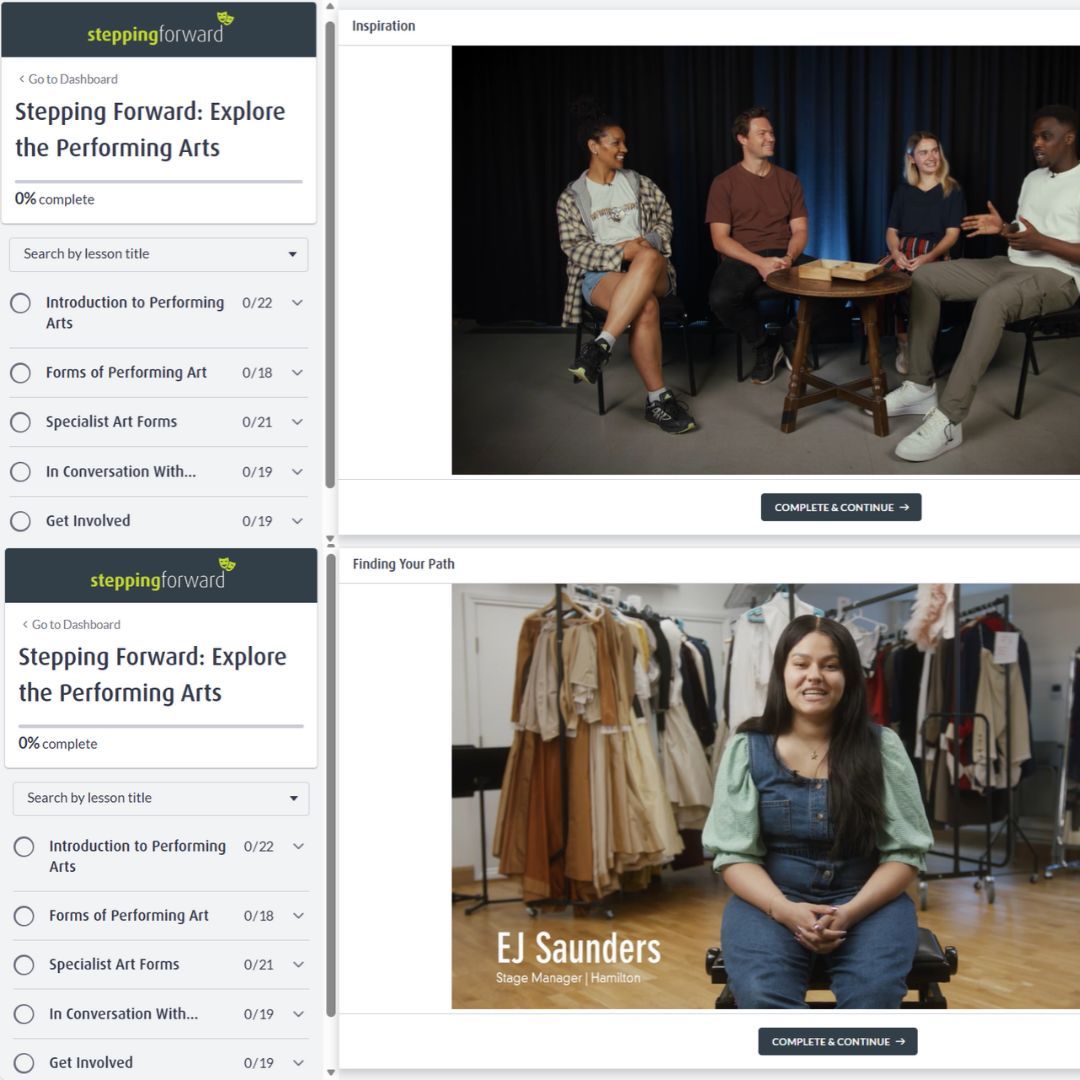1080x1080 pixels.
Task: Toggle the In Conversation With circle in Finding Your Path sidebar
Action: [24, 1014]
